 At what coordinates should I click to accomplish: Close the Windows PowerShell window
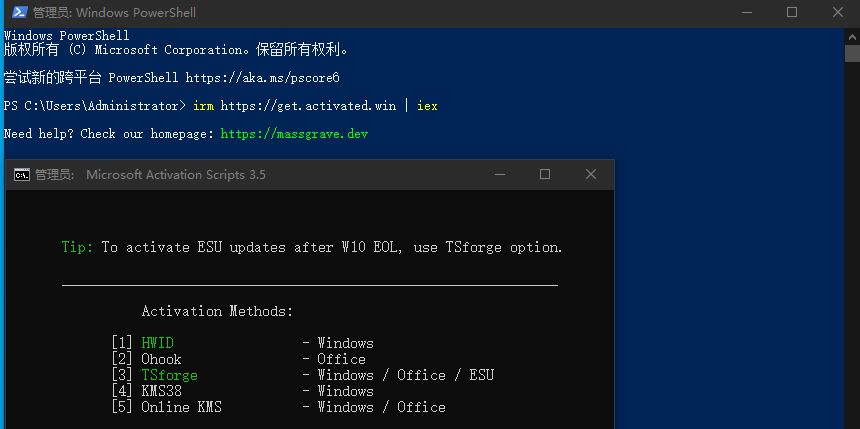point(838,12)
